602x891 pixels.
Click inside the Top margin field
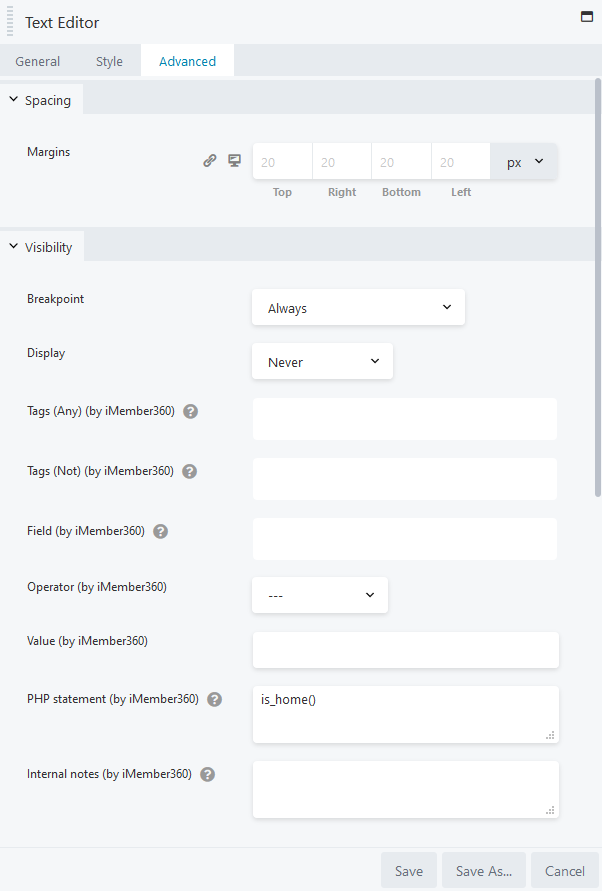(281, 160)
